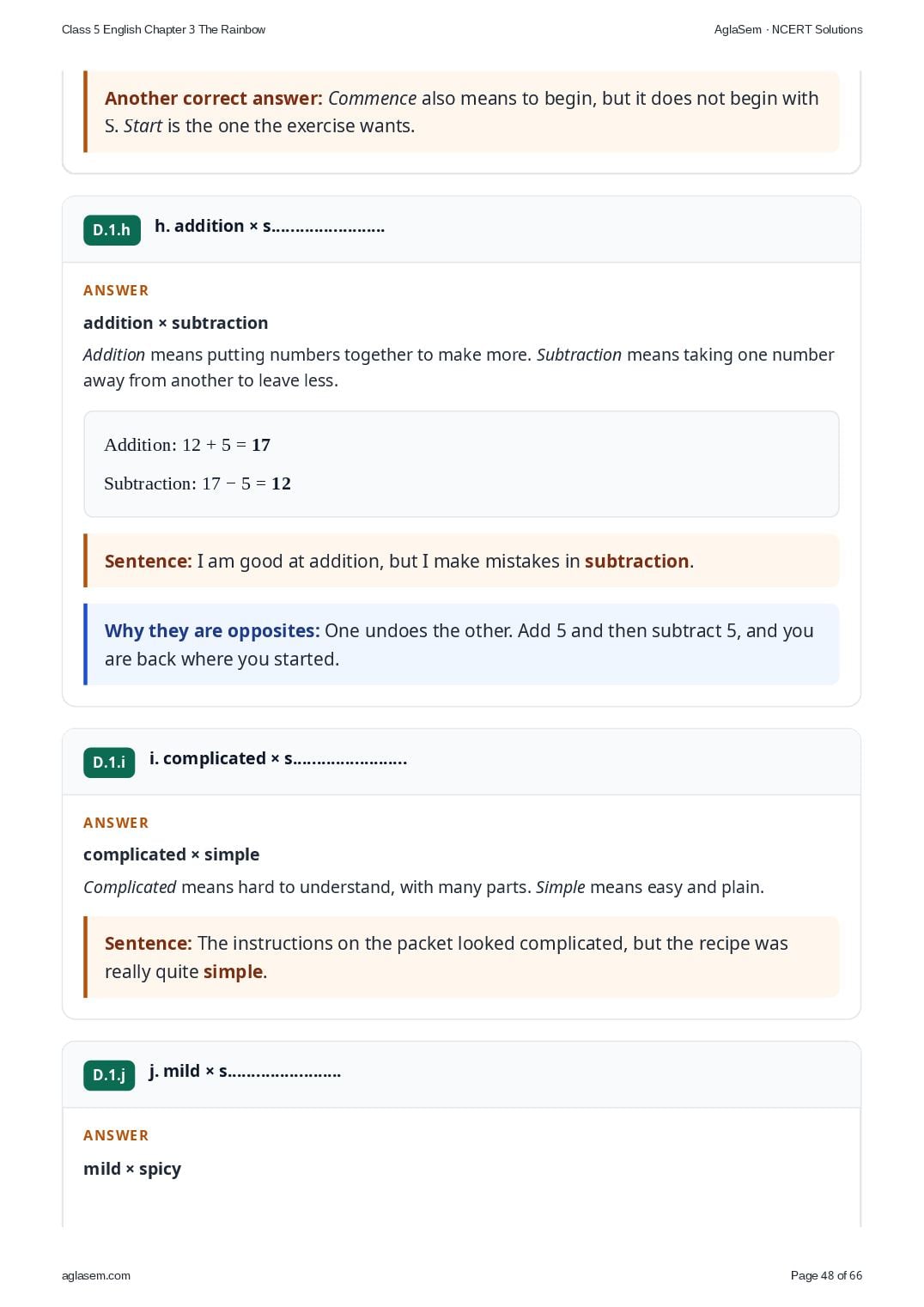Click the 'Page 48 of 66' footer indicator

point(826,1275)
